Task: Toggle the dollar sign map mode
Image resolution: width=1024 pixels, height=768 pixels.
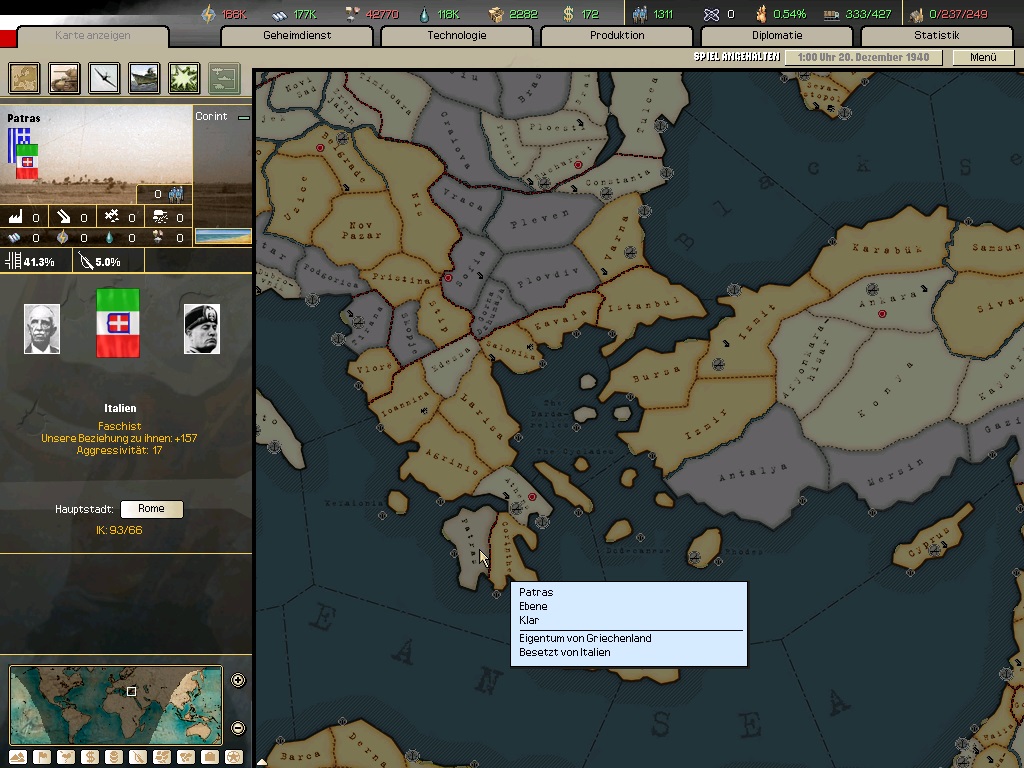Action: point(90,757)
